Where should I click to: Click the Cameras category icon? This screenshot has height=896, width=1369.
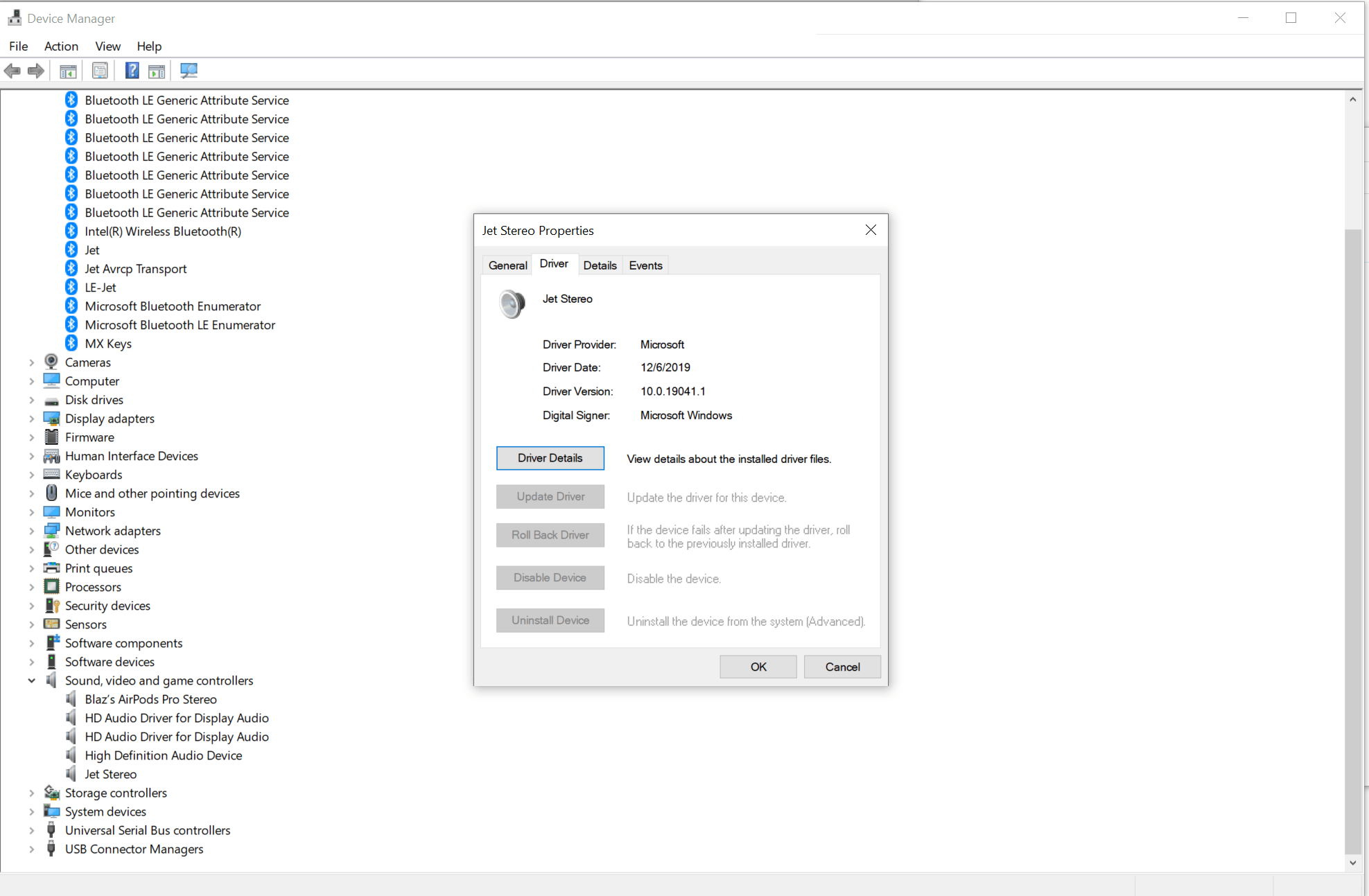click(x=51, y=362)
